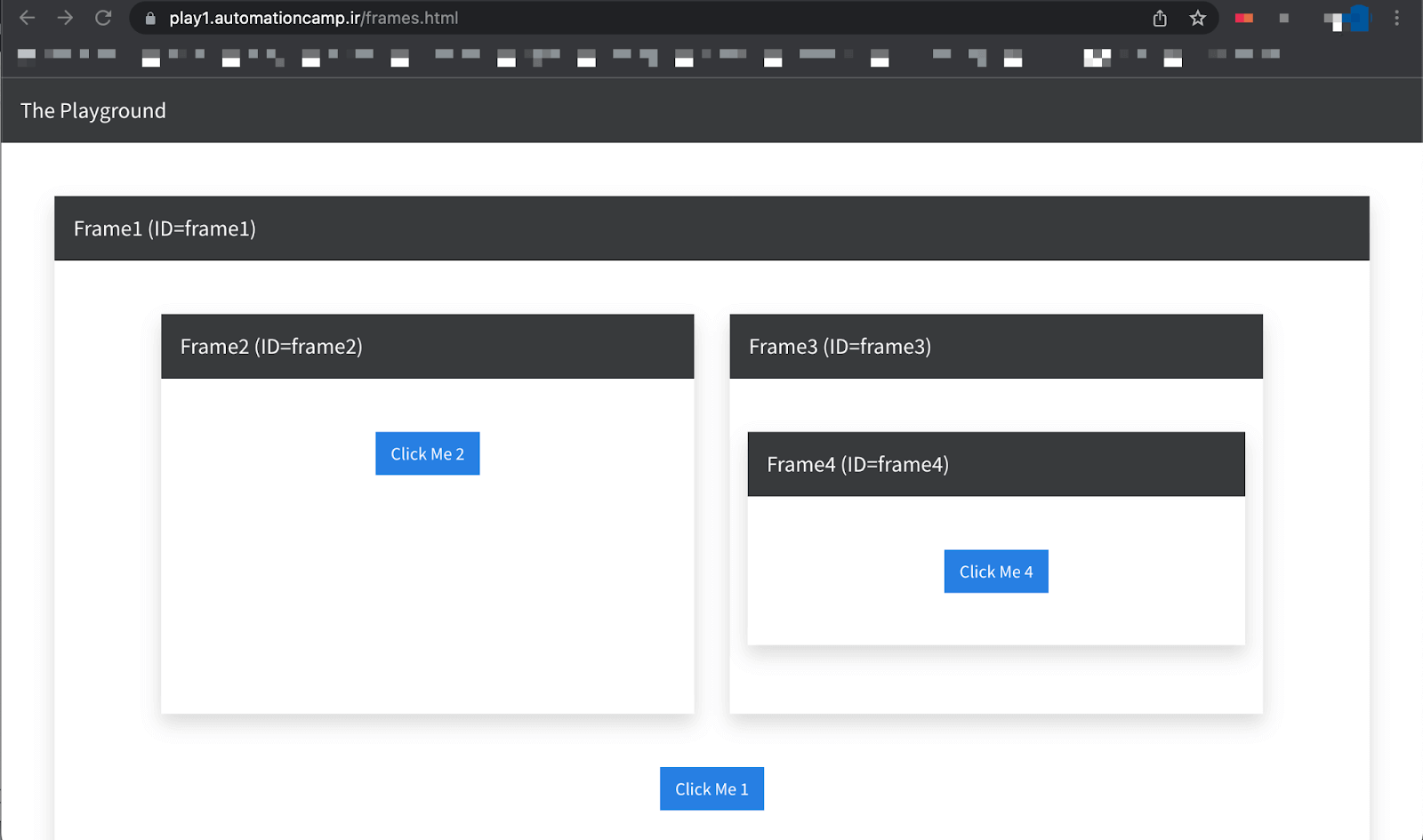The image size is (1423, 840).
Task: Focus the address bar URL text
Action: click(313, 19)
